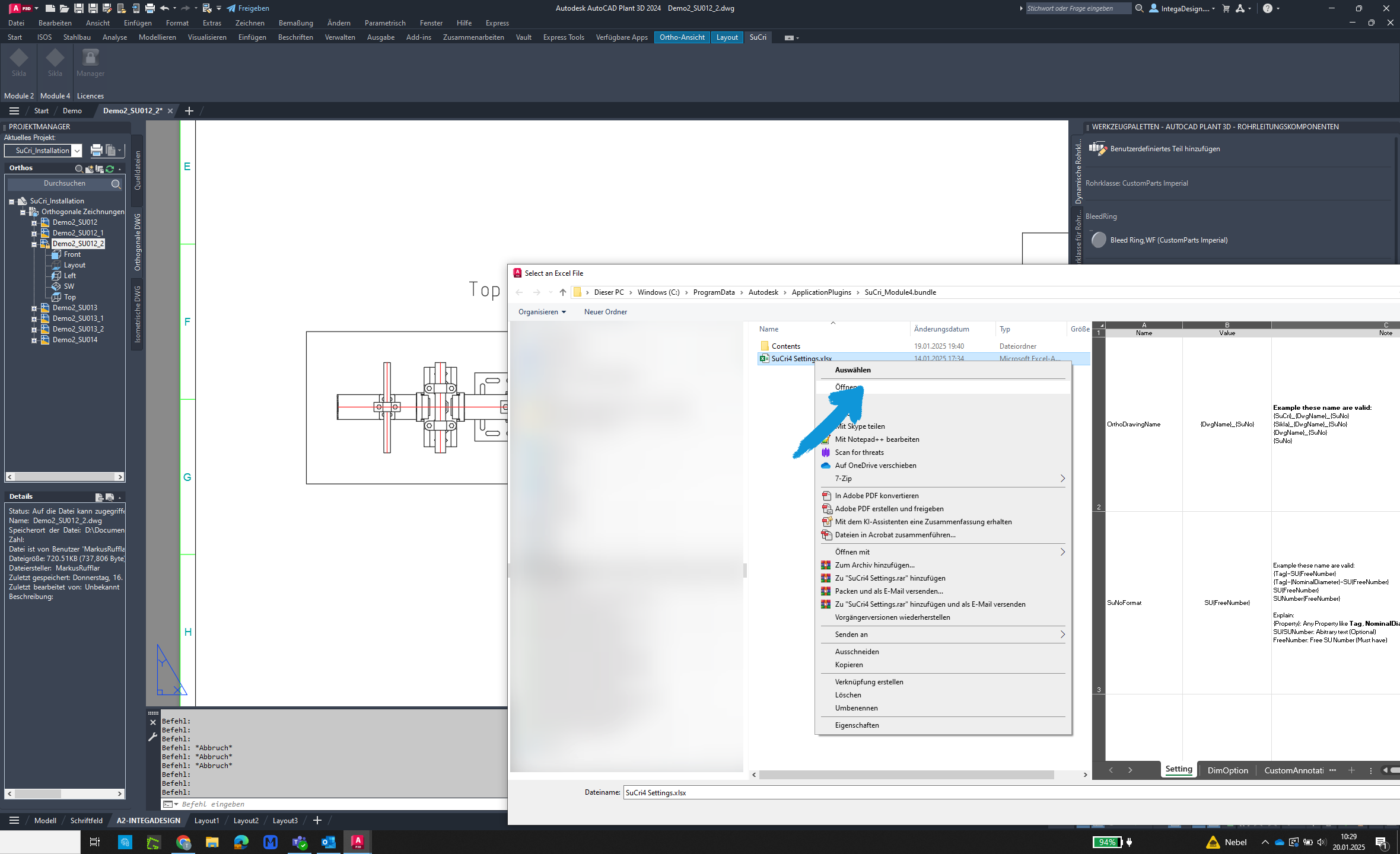Open the Licences Manager ribbon button
Image resolution: width=1400 pixels, height=854 pixels.
(90, 63)
